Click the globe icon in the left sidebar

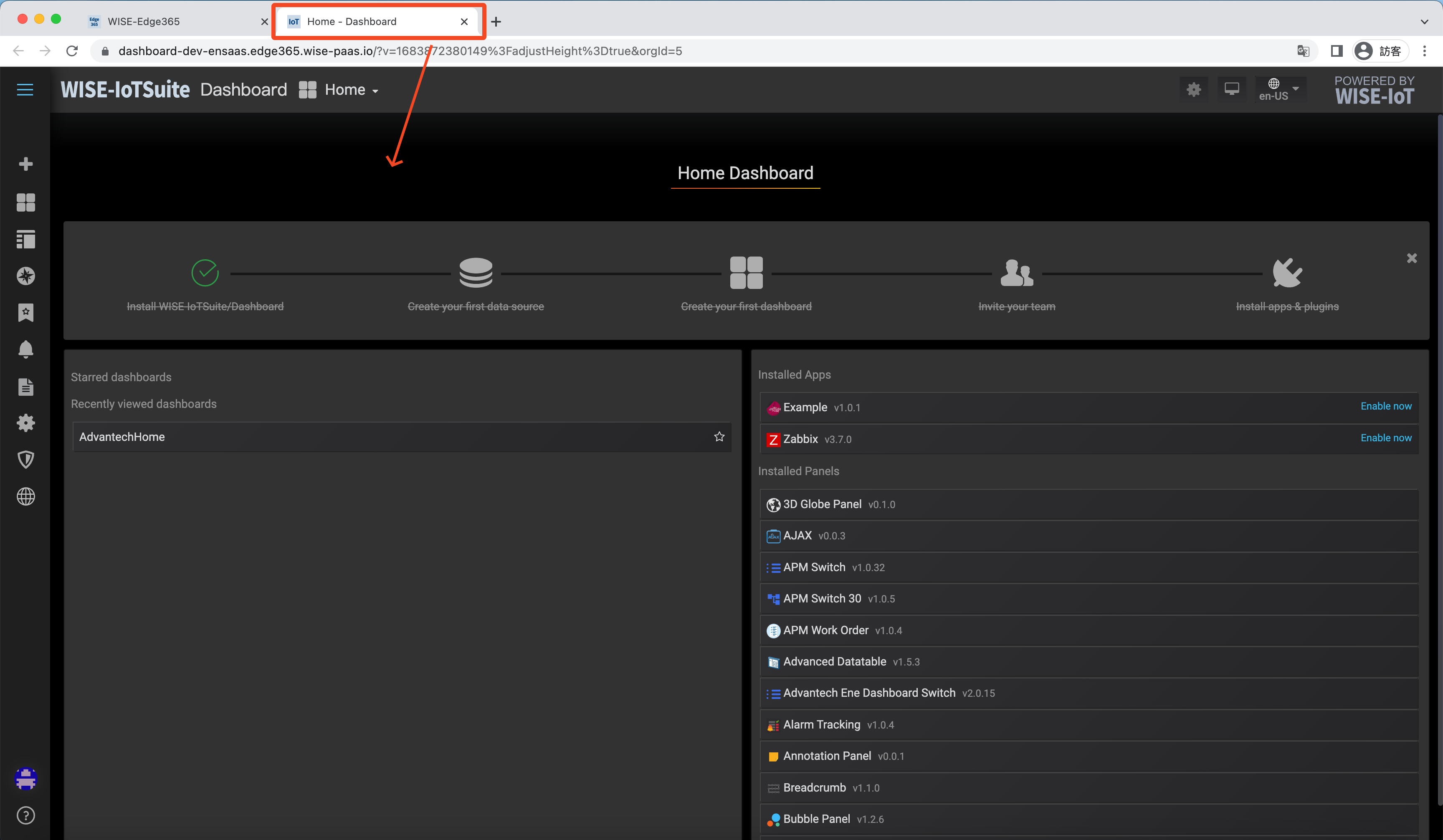(x=26, y=496)
